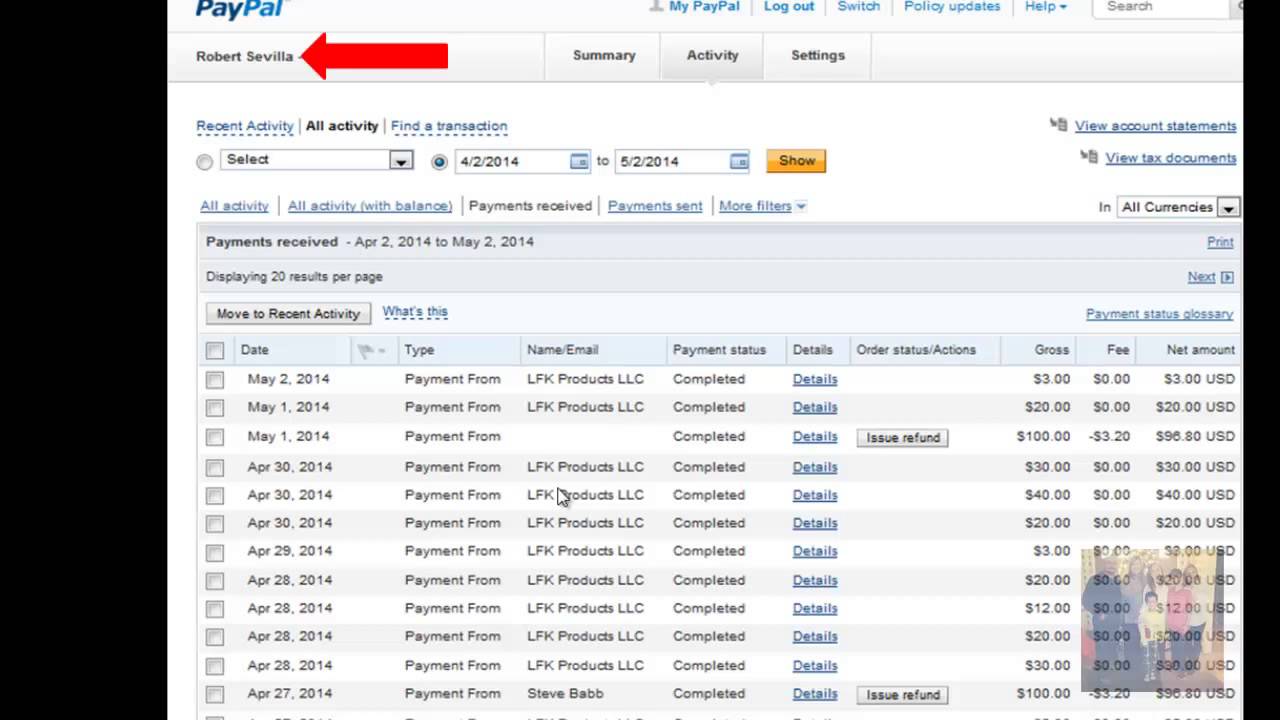
Task: Check the Apr 27, 2014 Steve Babb row
Action: 215,694
